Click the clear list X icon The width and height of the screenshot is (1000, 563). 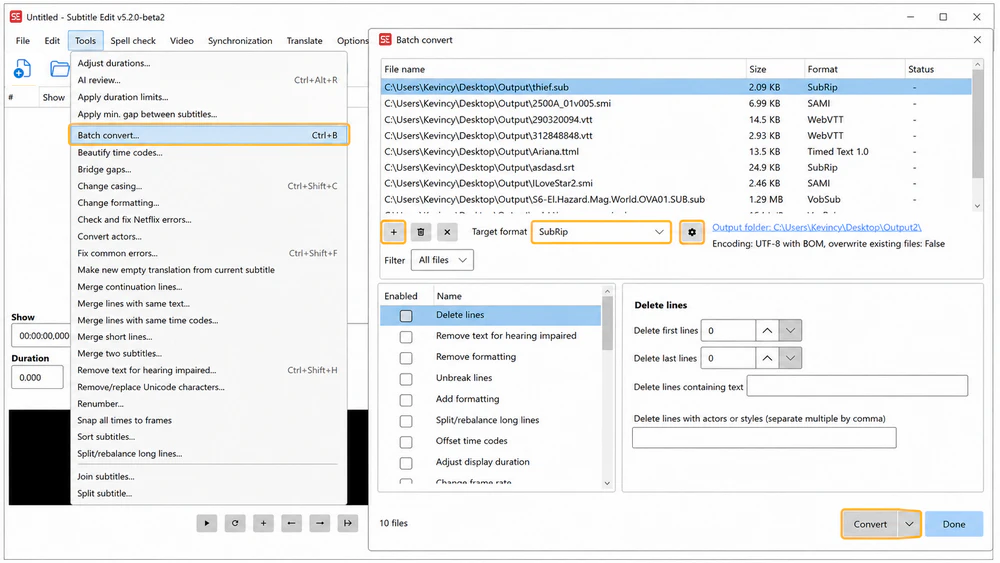coord(447,232)
